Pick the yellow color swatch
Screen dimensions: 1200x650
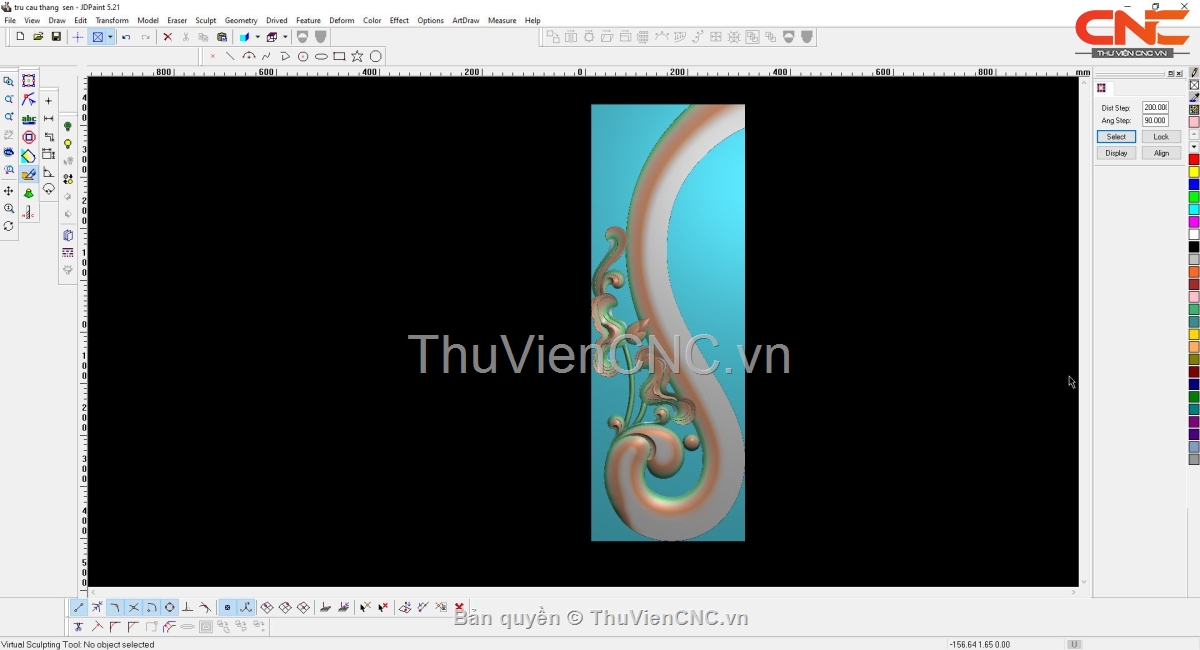(1194, 172)
